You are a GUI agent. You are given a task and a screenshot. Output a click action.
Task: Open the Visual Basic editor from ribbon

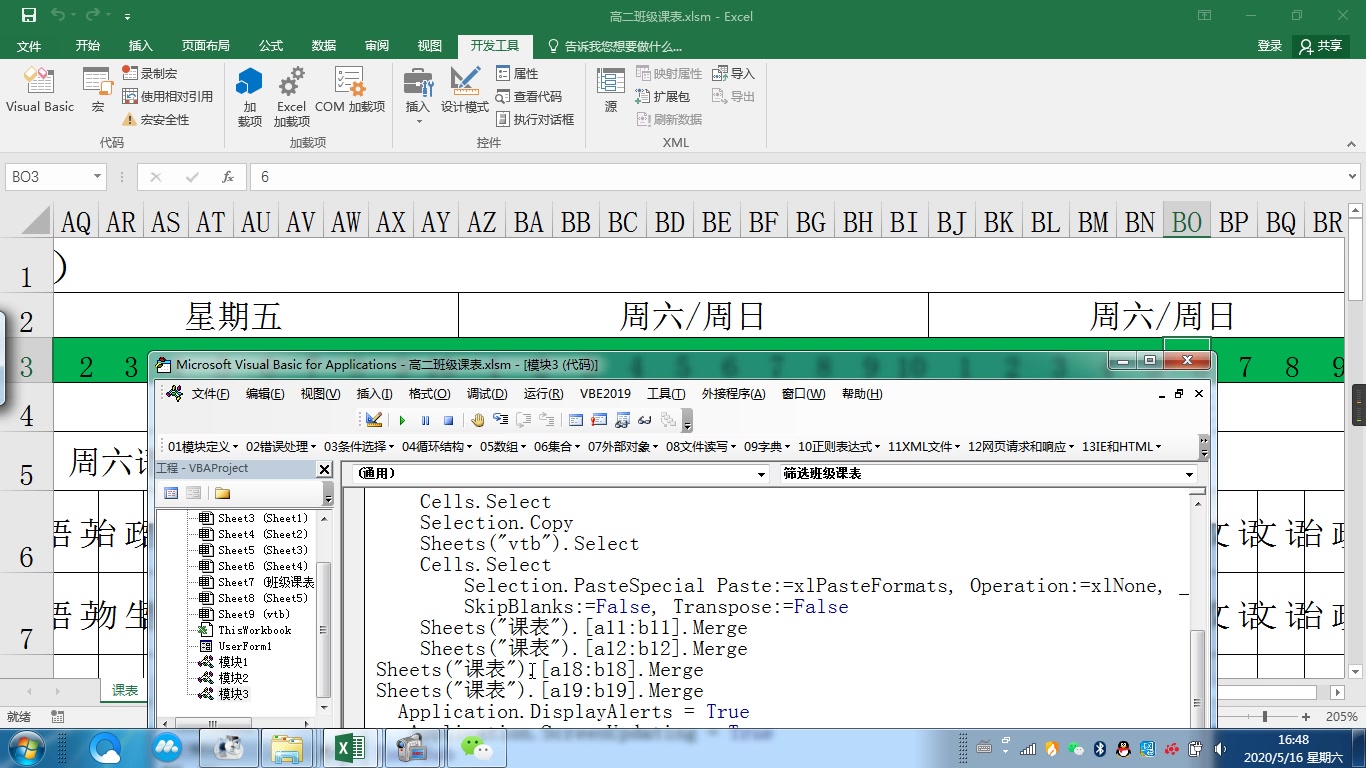point(40,90)
